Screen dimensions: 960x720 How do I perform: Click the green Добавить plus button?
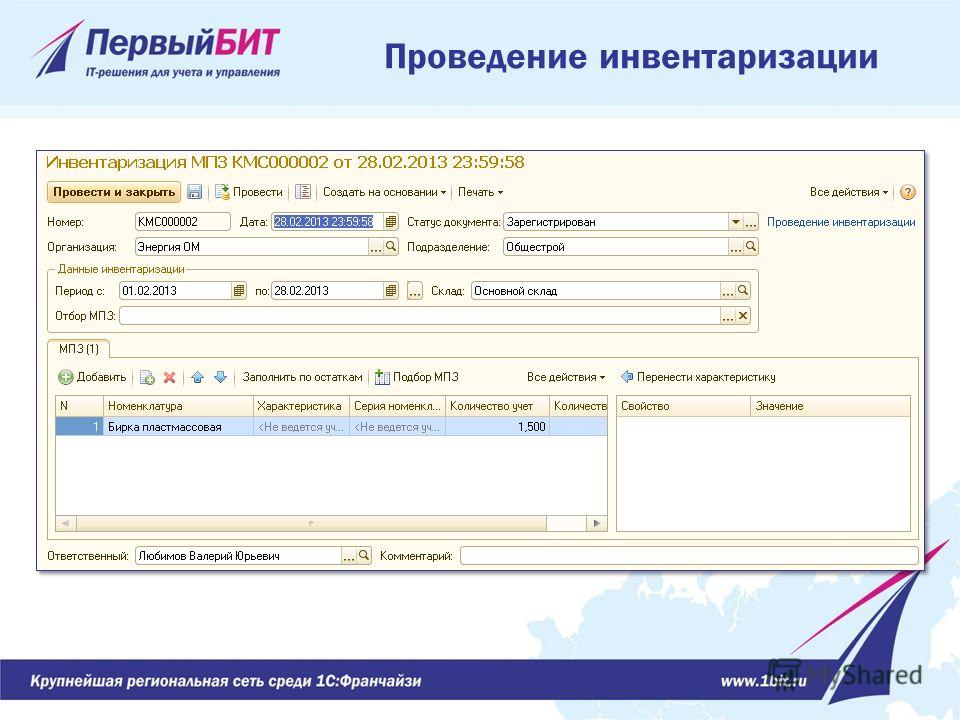pos(92,377)
